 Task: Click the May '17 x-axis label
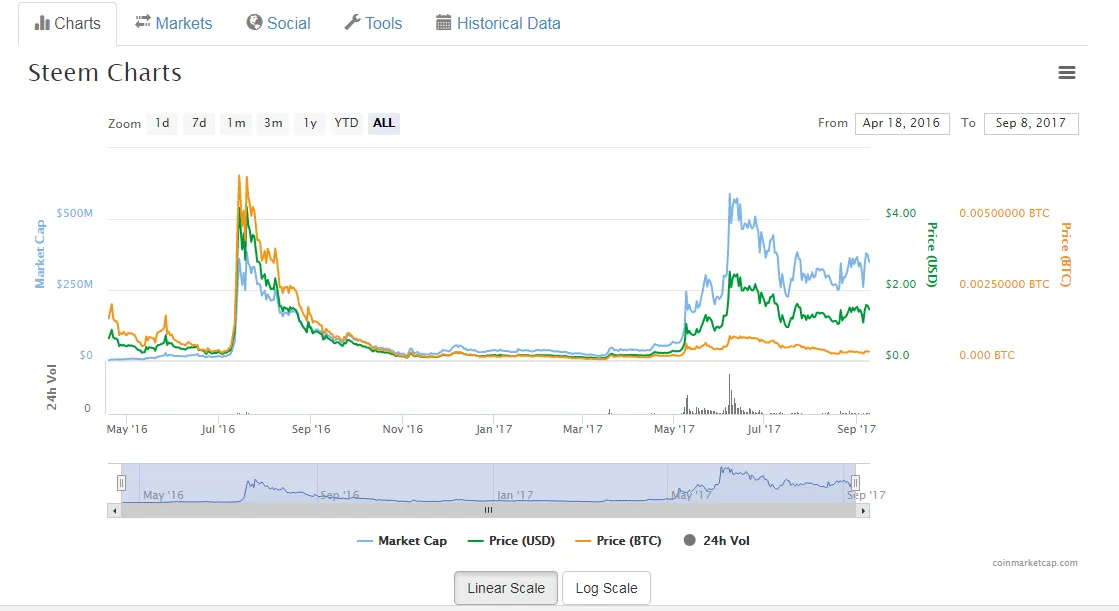tap(674, 429)
